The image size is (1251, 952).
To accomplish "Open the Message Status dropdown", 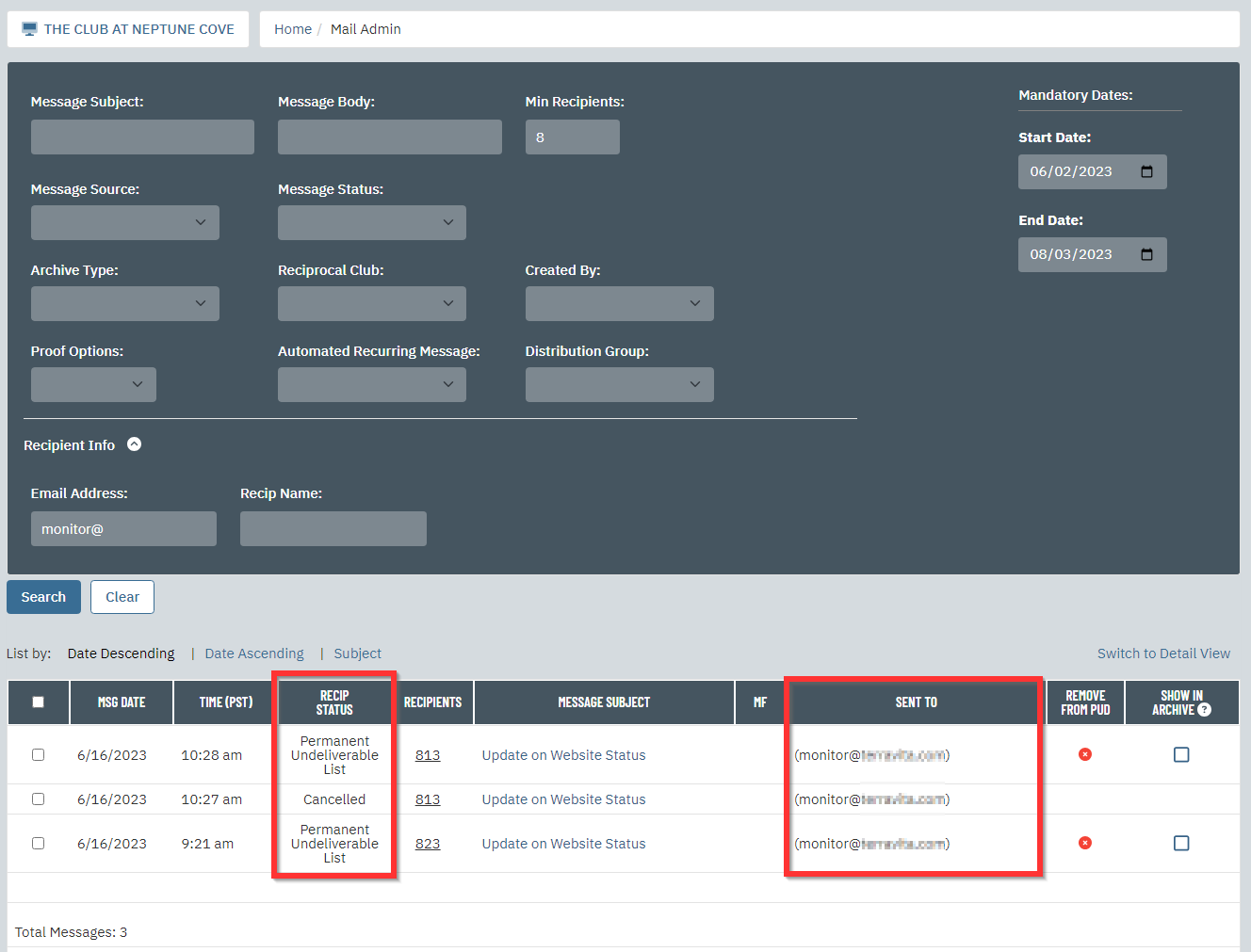I will click(x=372, y=222).
